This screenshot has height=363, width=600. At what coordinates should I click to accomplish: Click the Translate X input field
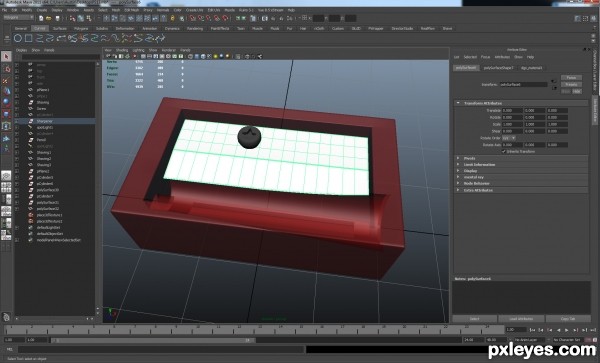point(512,111)
